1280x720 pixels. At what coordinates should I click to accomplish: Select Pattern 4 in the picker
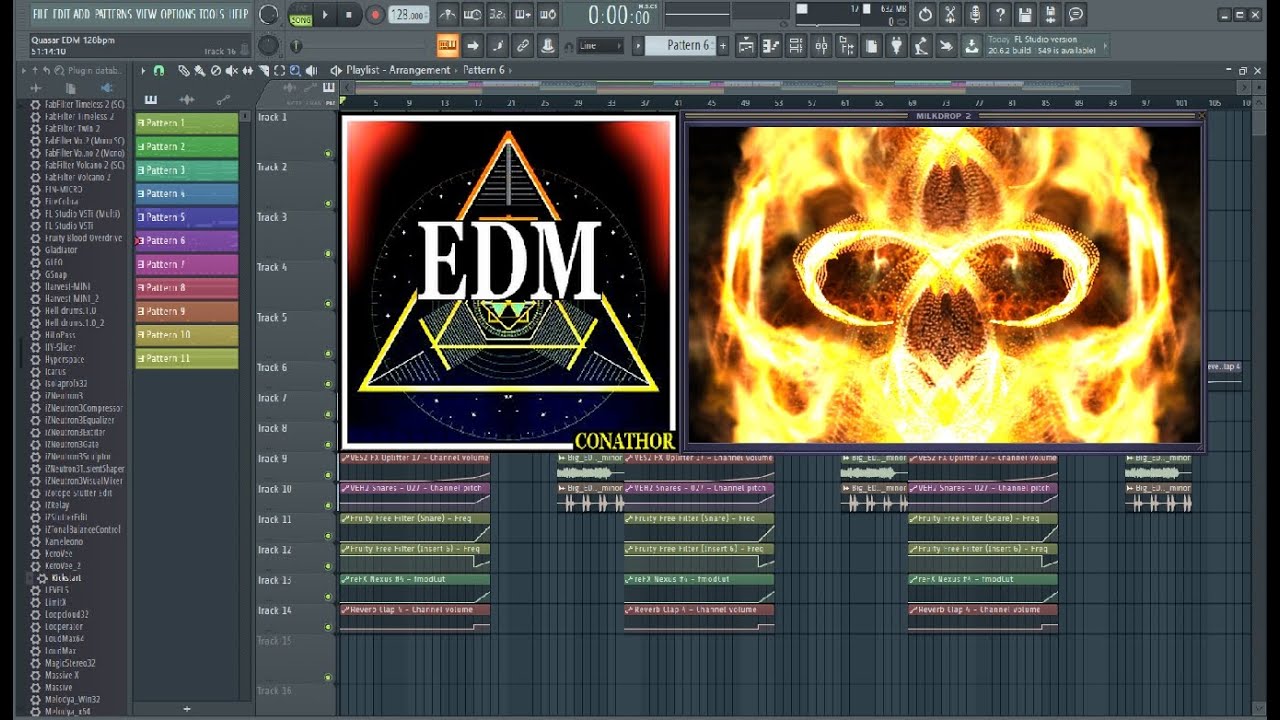187,194
